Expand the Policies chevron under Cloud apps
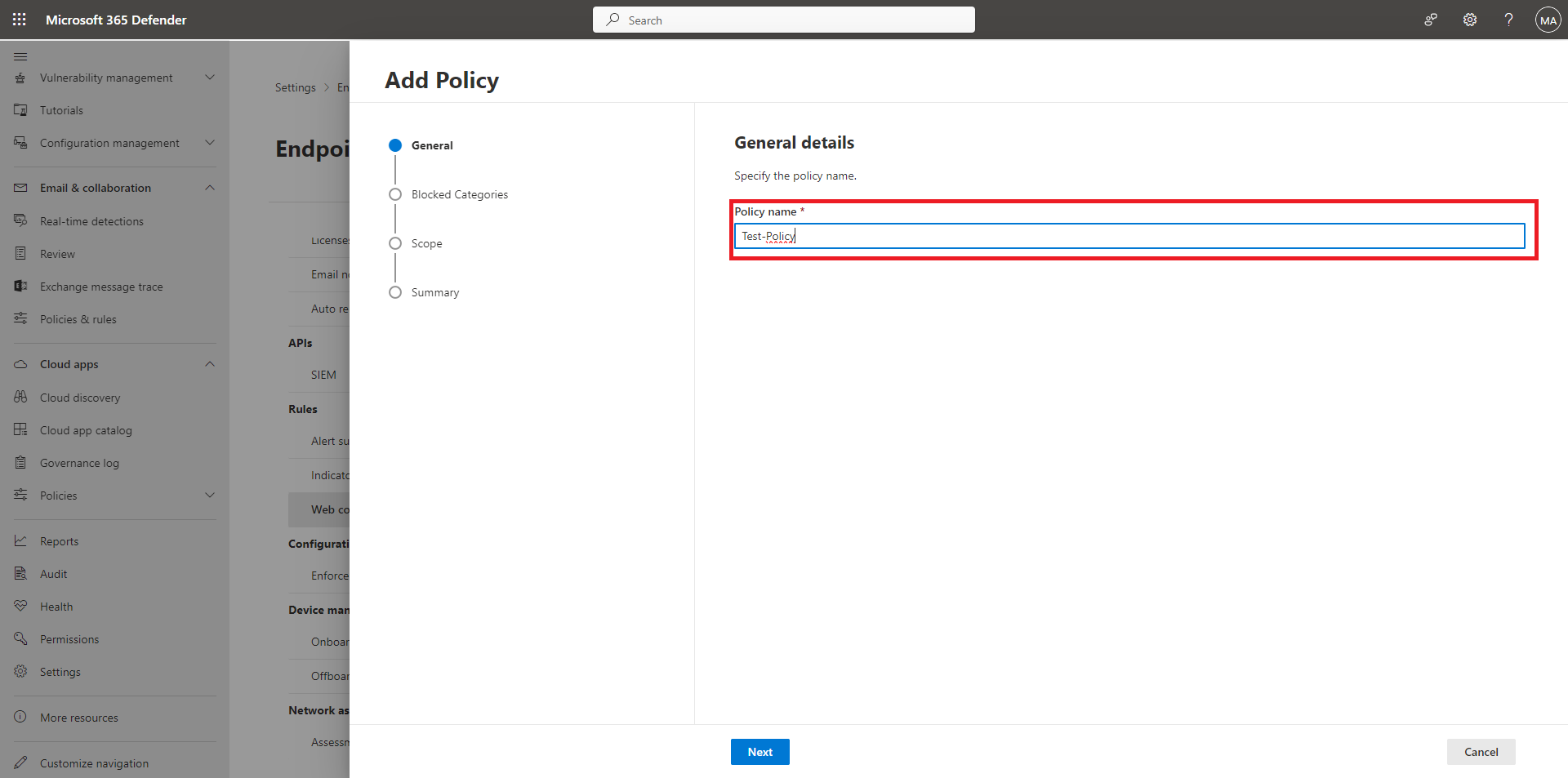Image resolution: width=1568 pixels, height=778 pixels. click(210, 496)
